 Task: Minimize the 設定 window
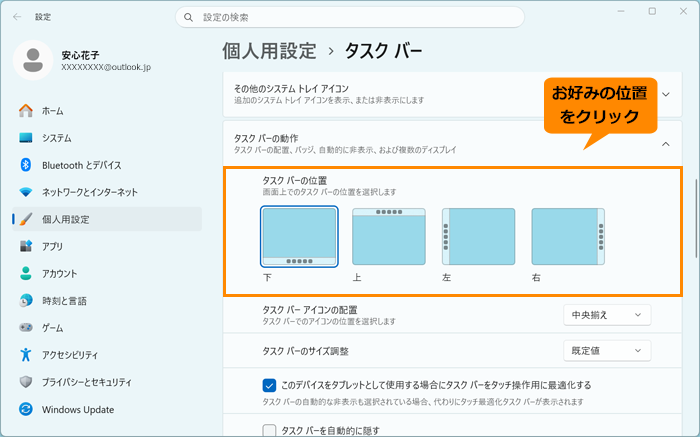click(621, 12)
